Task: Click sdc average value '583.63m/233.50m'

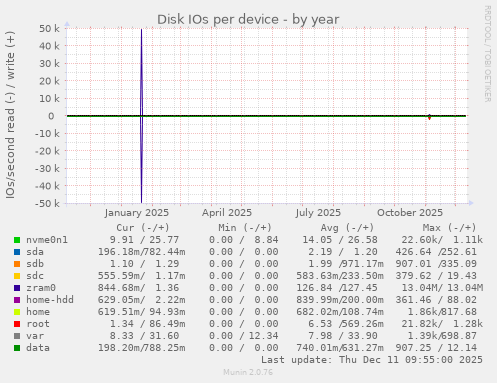Action: [340, 276]
